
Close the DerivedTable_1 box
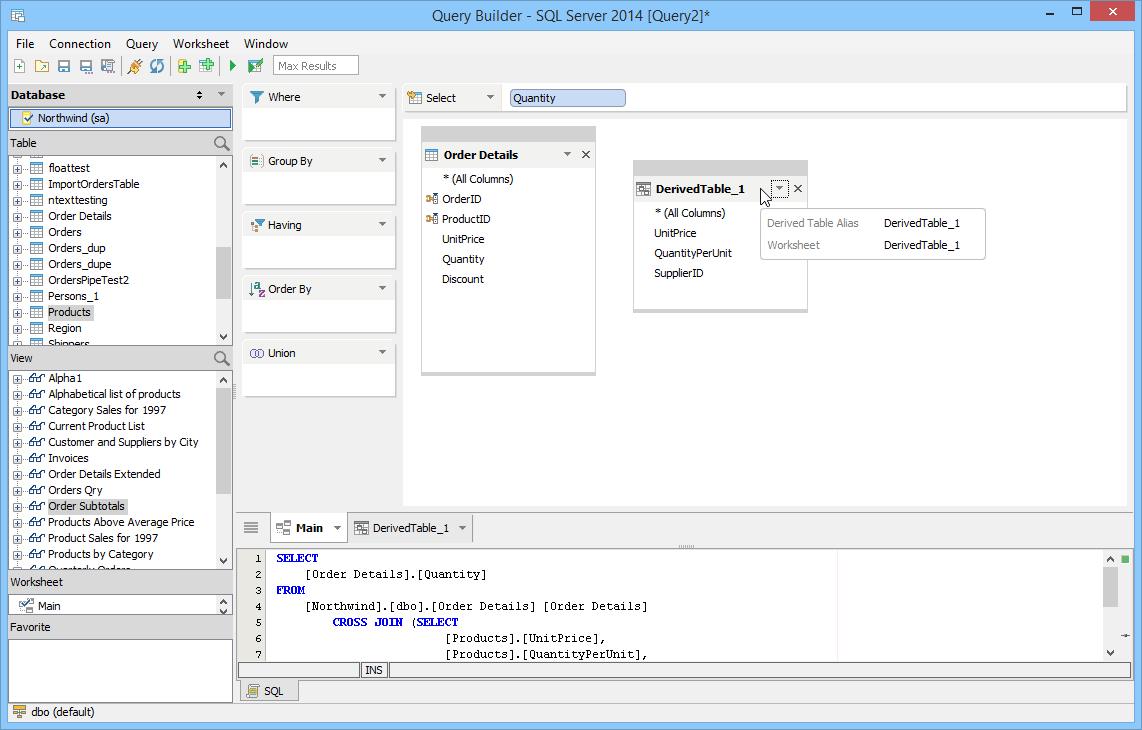tap(798, 189)
